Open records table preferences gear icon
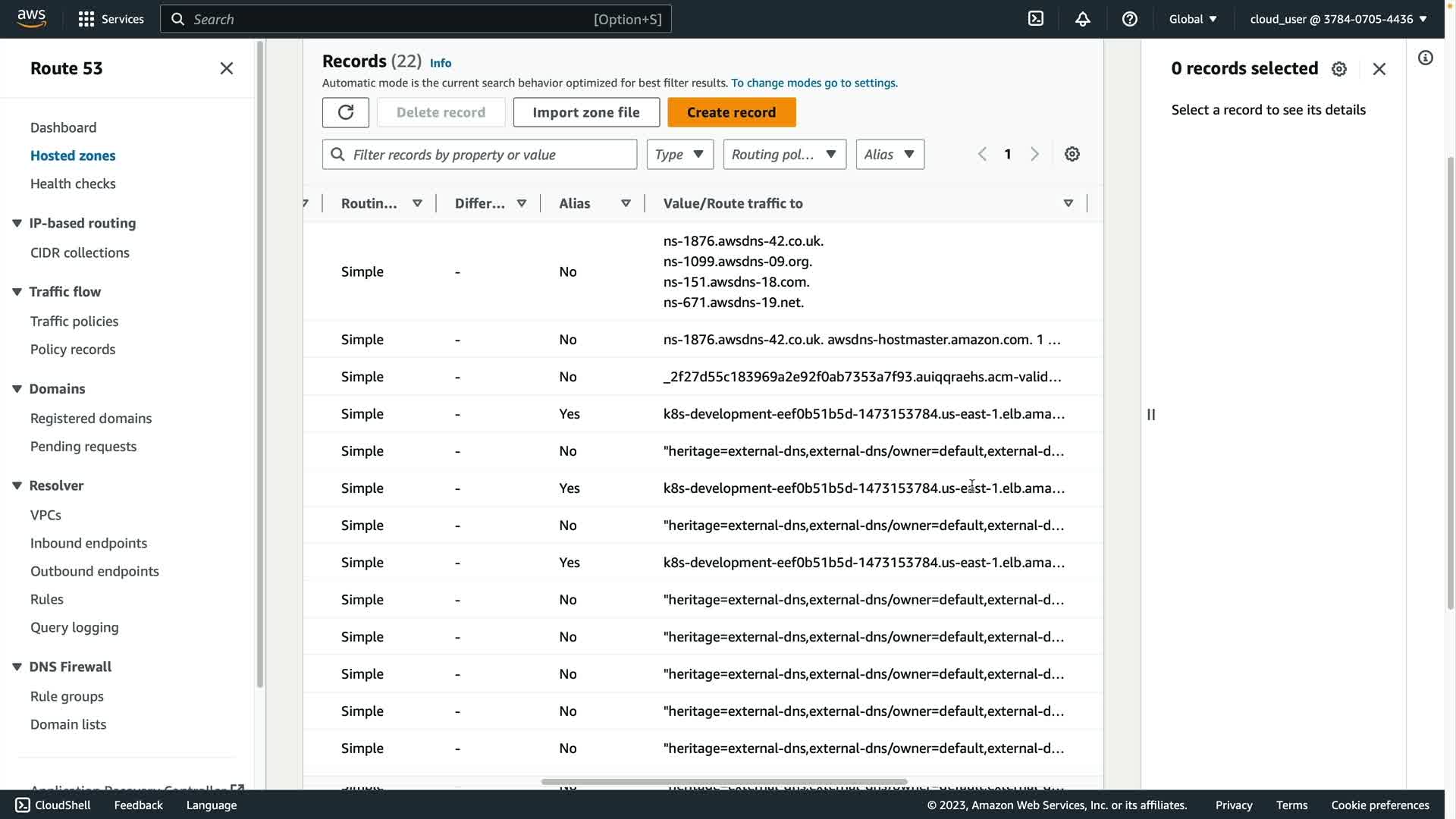 click(x=1072, y=155)
